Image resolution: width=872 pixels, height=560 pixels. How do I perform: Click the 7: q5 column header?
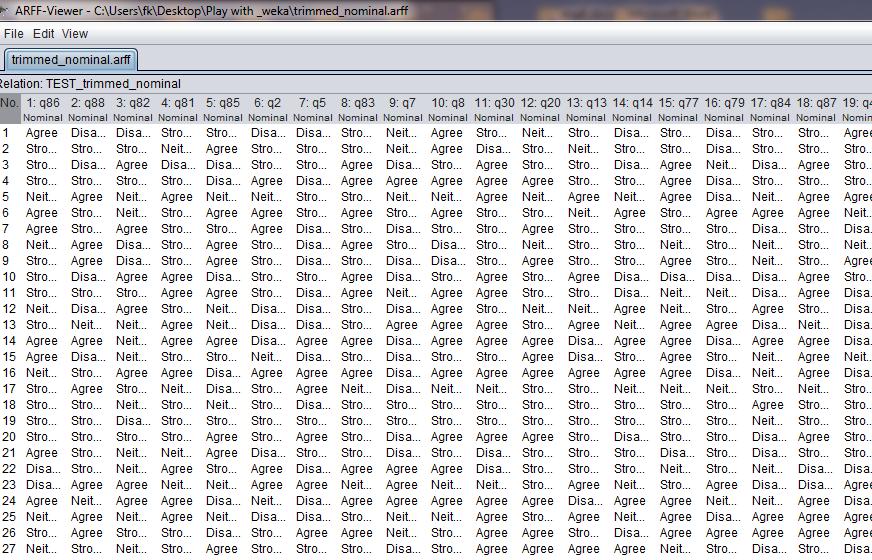[x=313, y=109]
